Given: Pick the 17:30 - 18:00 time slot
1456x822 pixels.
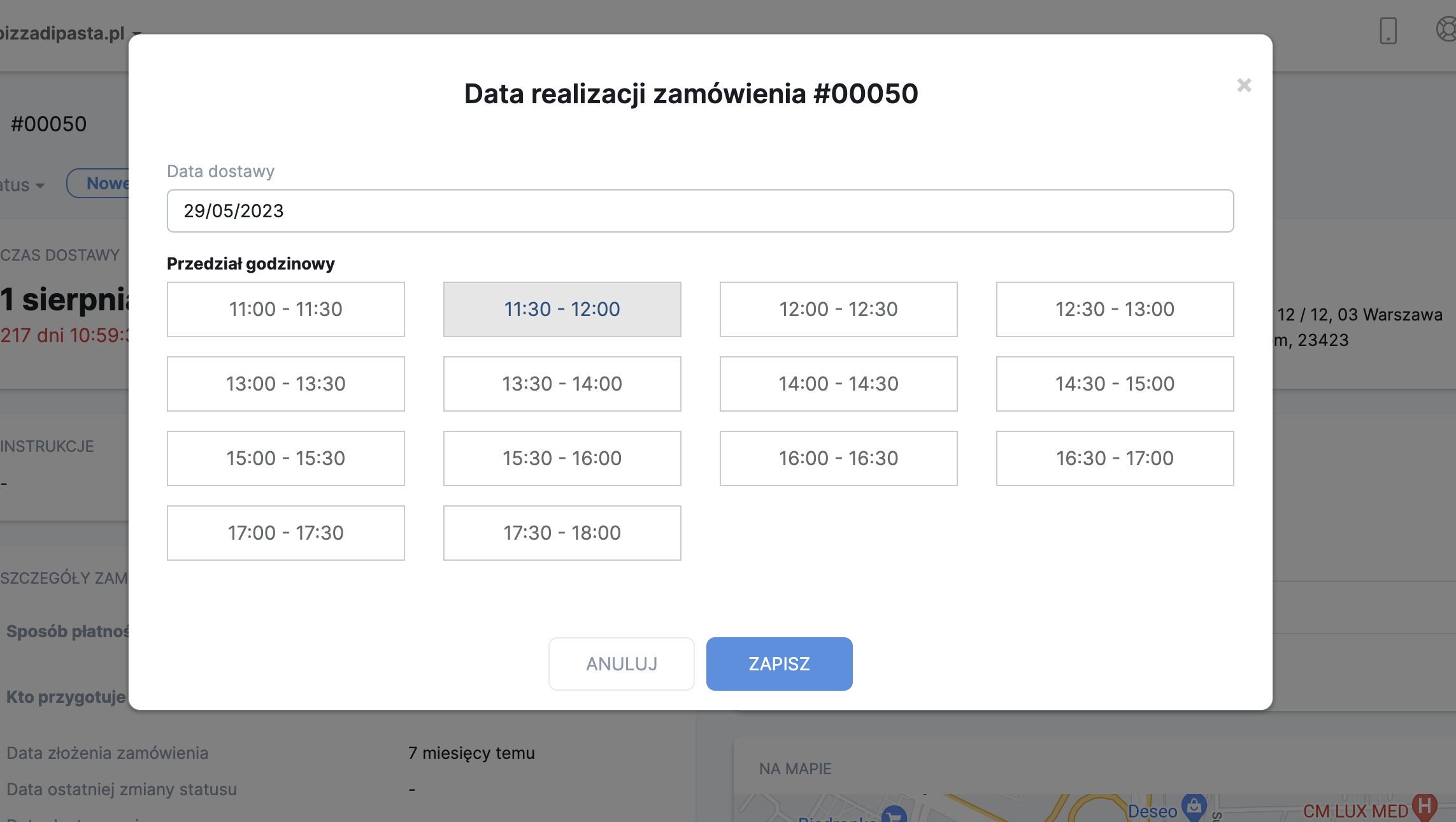Looking at the screenshot, I should click(562, 533).
